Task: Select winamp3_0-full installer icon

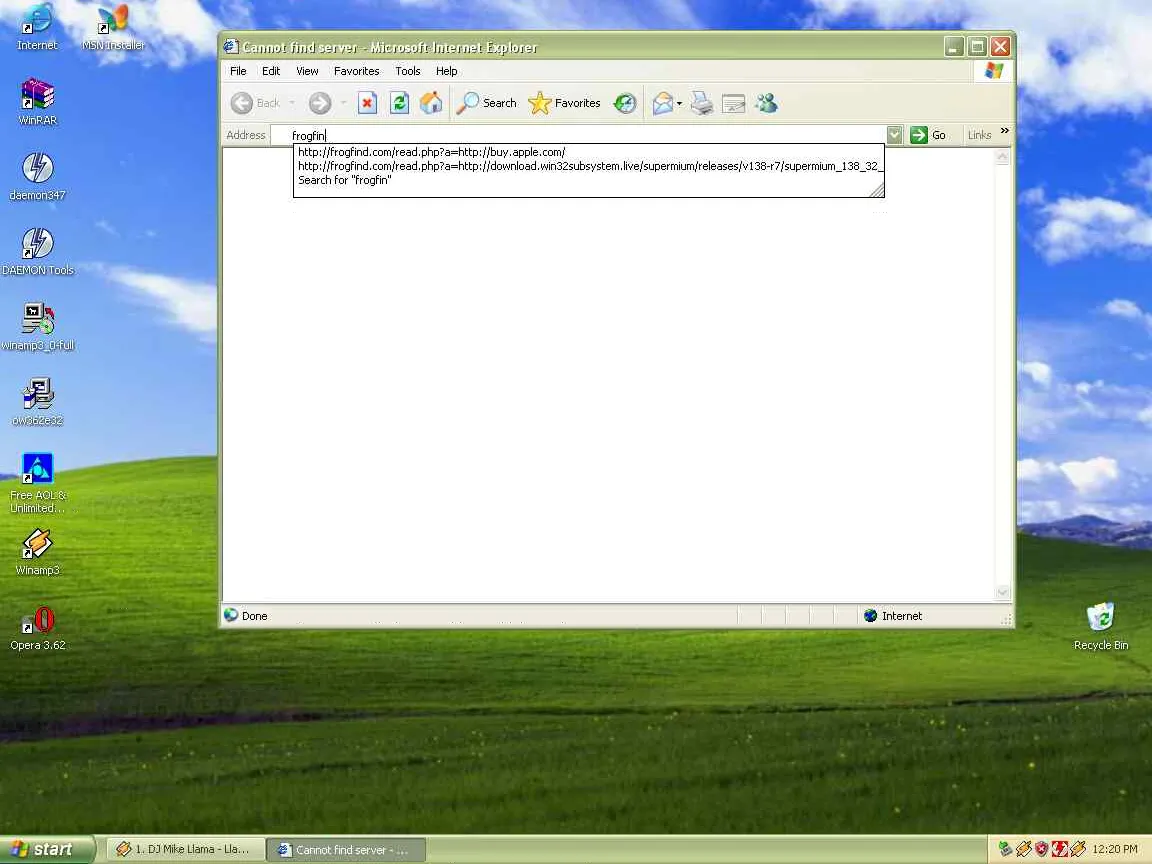Action: 37,327
